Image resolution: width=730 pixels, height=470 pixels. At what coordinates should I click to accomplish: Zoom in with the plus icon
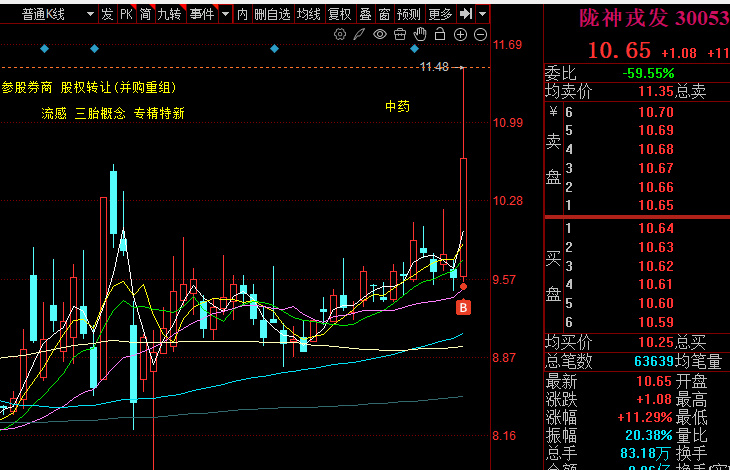coord(461,34)
